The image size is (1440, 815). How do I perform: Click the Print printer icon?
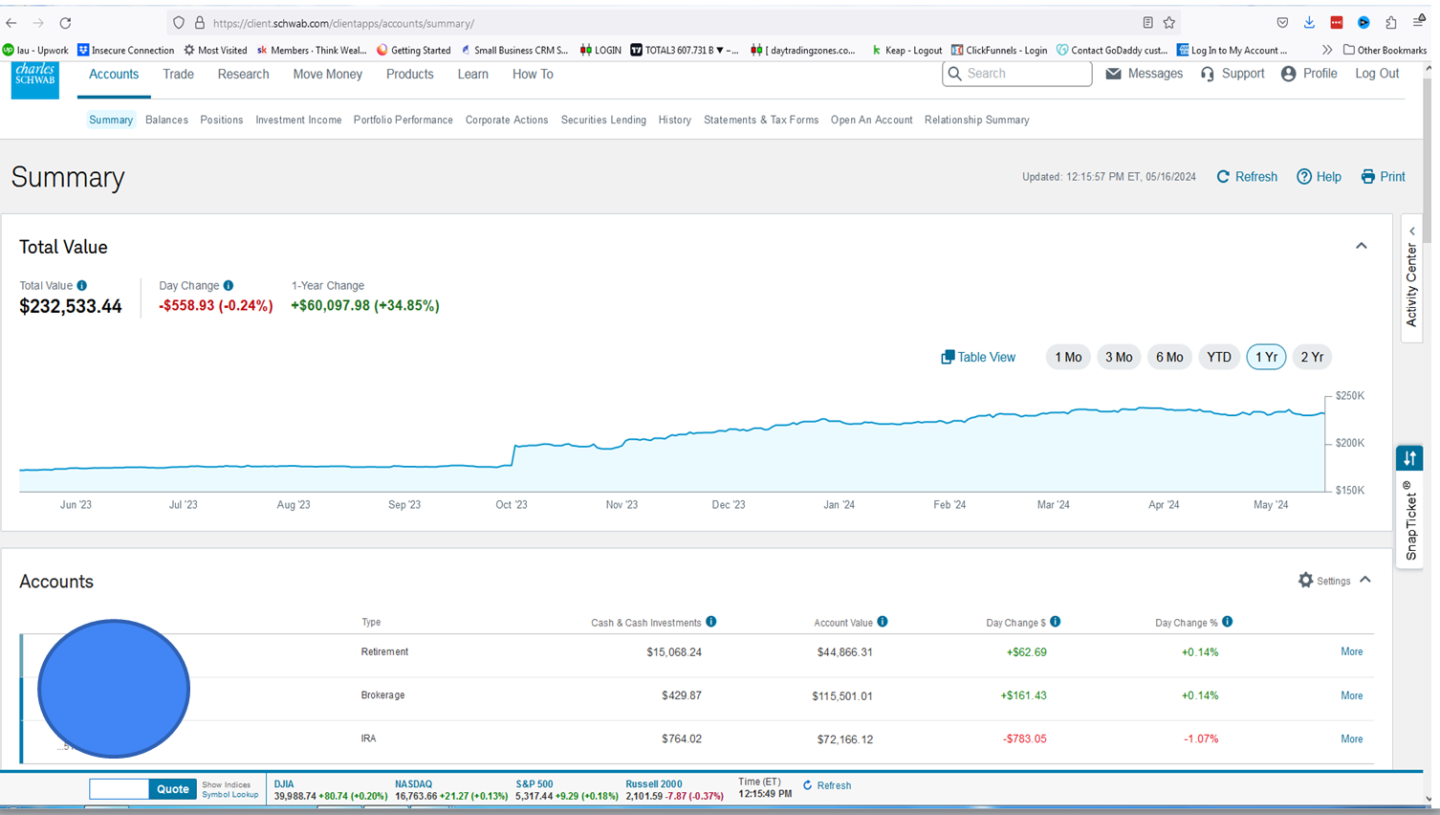(1368, 177)
